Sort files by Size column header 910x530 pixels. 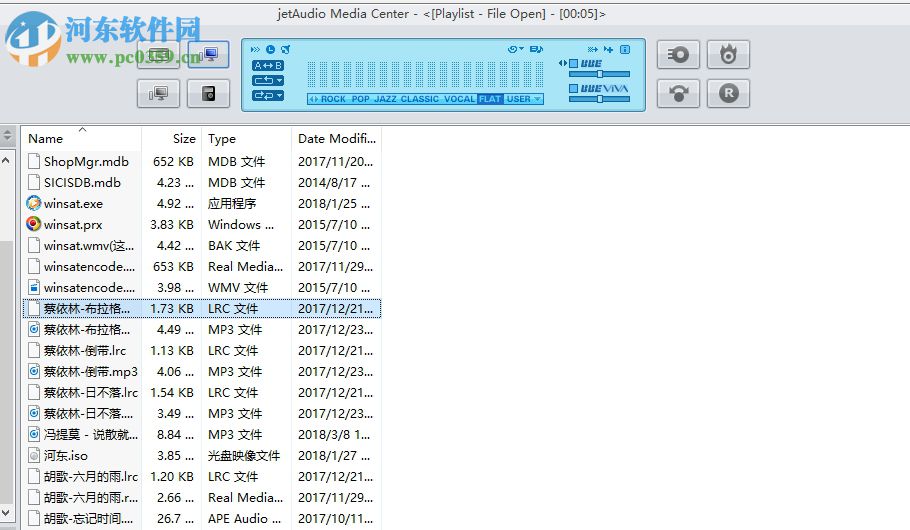[x=172, y=139]
